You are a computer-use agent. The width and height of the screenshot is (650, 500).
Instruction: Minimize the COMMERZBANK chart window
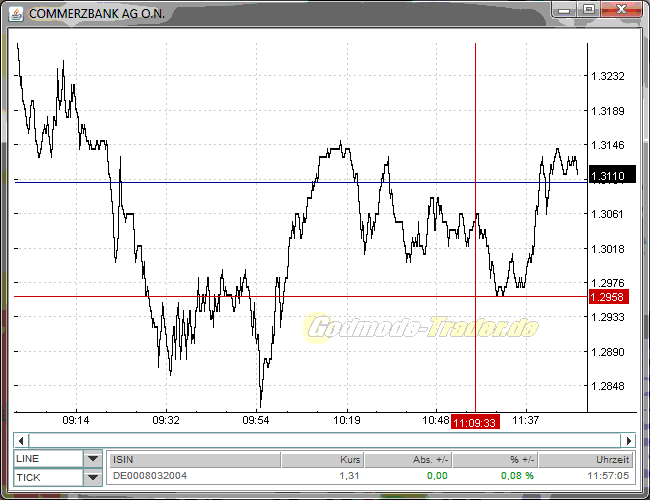564,10
